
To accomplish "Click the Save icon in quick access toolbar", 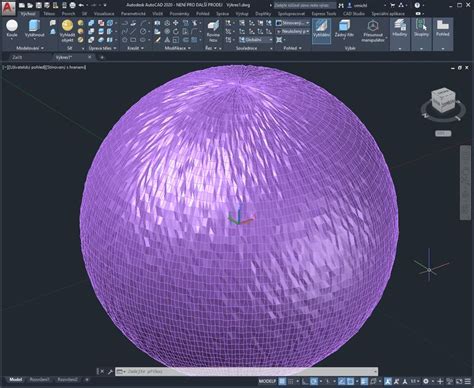I will (x=39, y=5).
